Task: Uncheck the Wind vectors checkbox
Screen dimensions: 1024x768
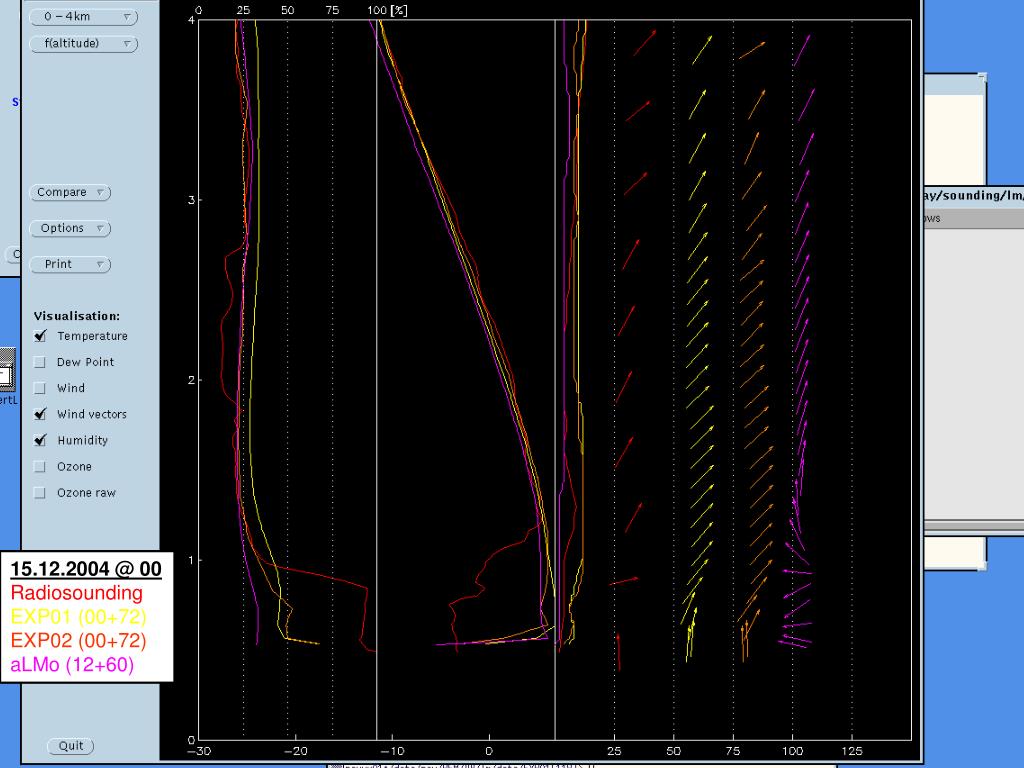Action: 40,414
